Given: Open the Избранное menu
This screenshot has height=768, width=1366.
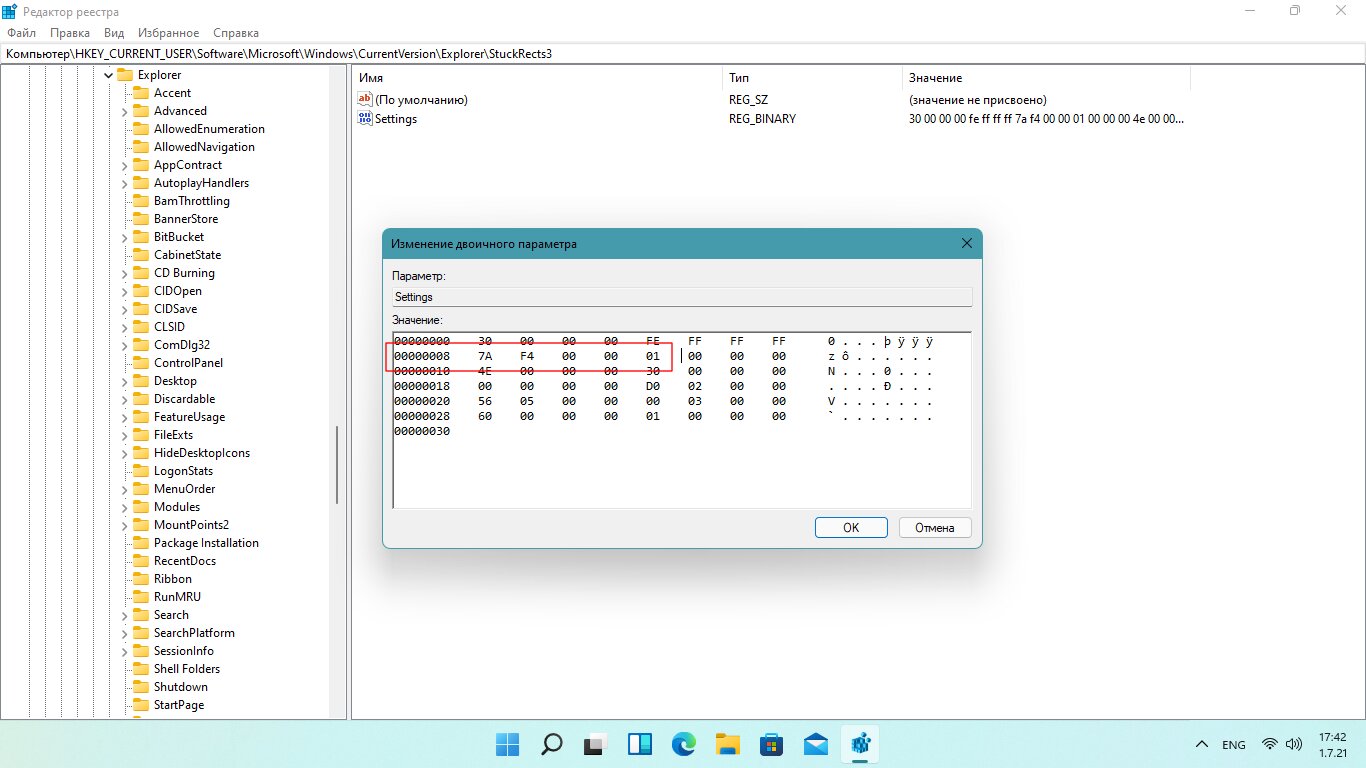Looking at the screenshot, I should click(x=168, y=33).
